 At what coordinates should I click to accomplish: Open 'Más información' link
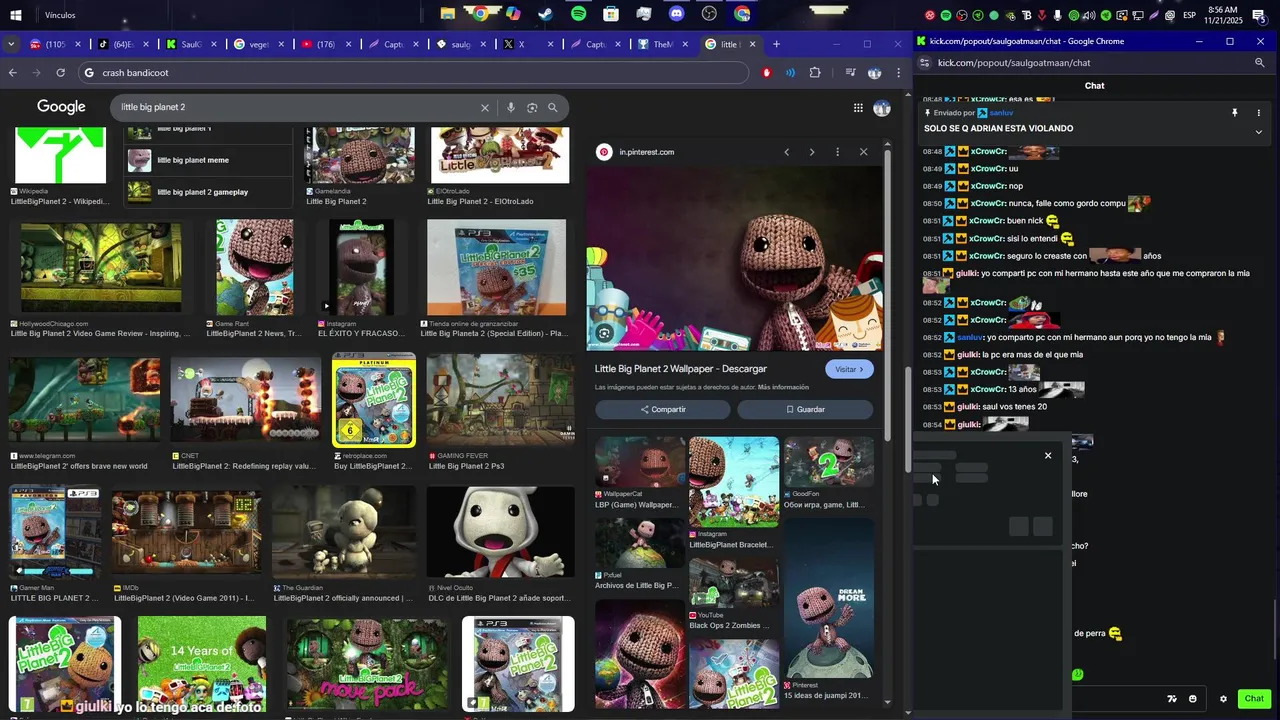[x=783, y=387]
